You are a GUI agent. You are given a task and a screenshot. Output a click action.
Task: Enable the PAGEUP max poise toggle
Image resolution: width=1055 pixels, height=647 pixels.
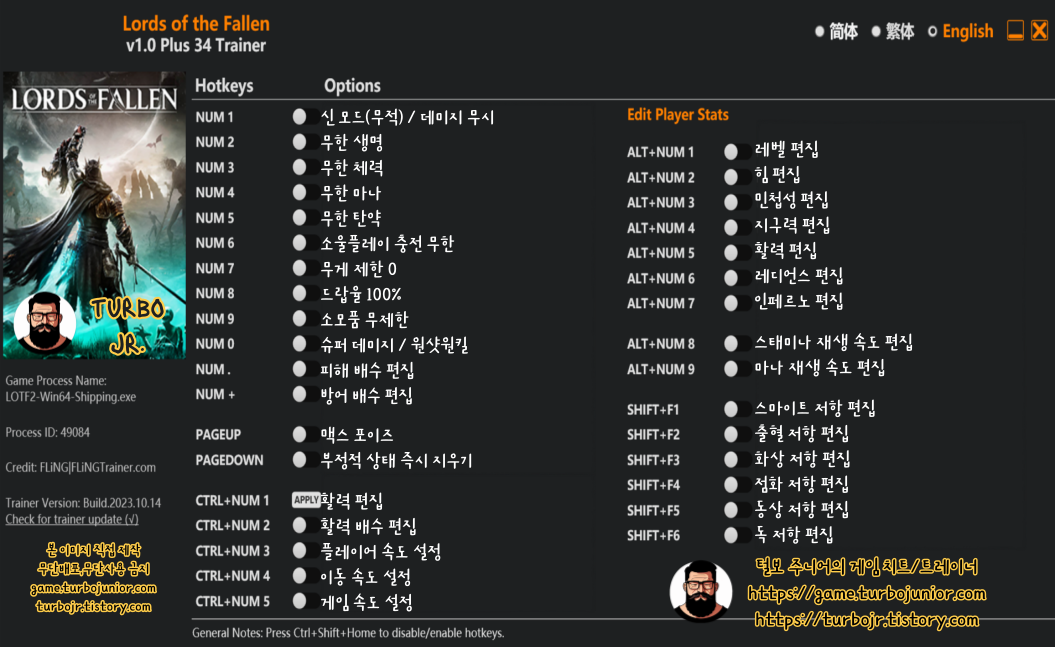(x=305, y=434)
